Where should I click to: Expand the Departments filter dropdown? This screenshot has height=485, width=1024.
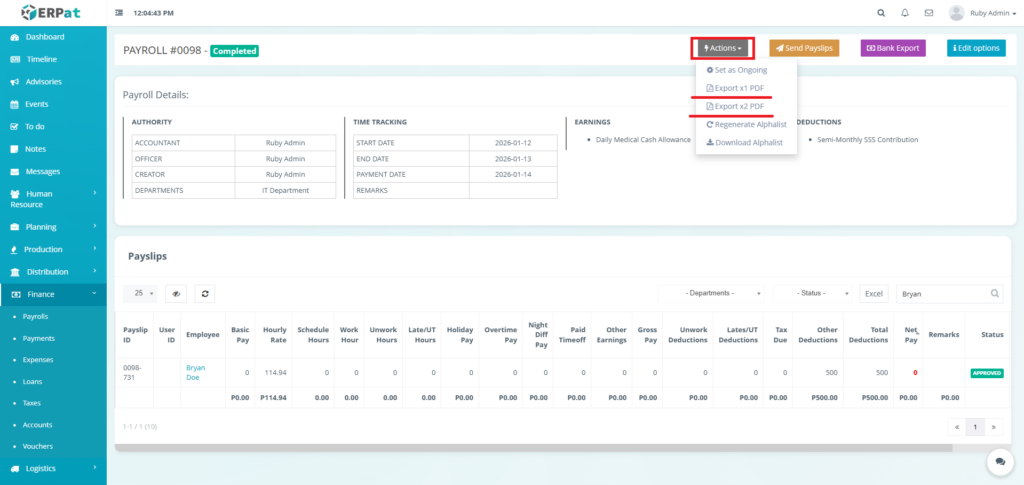712,294
